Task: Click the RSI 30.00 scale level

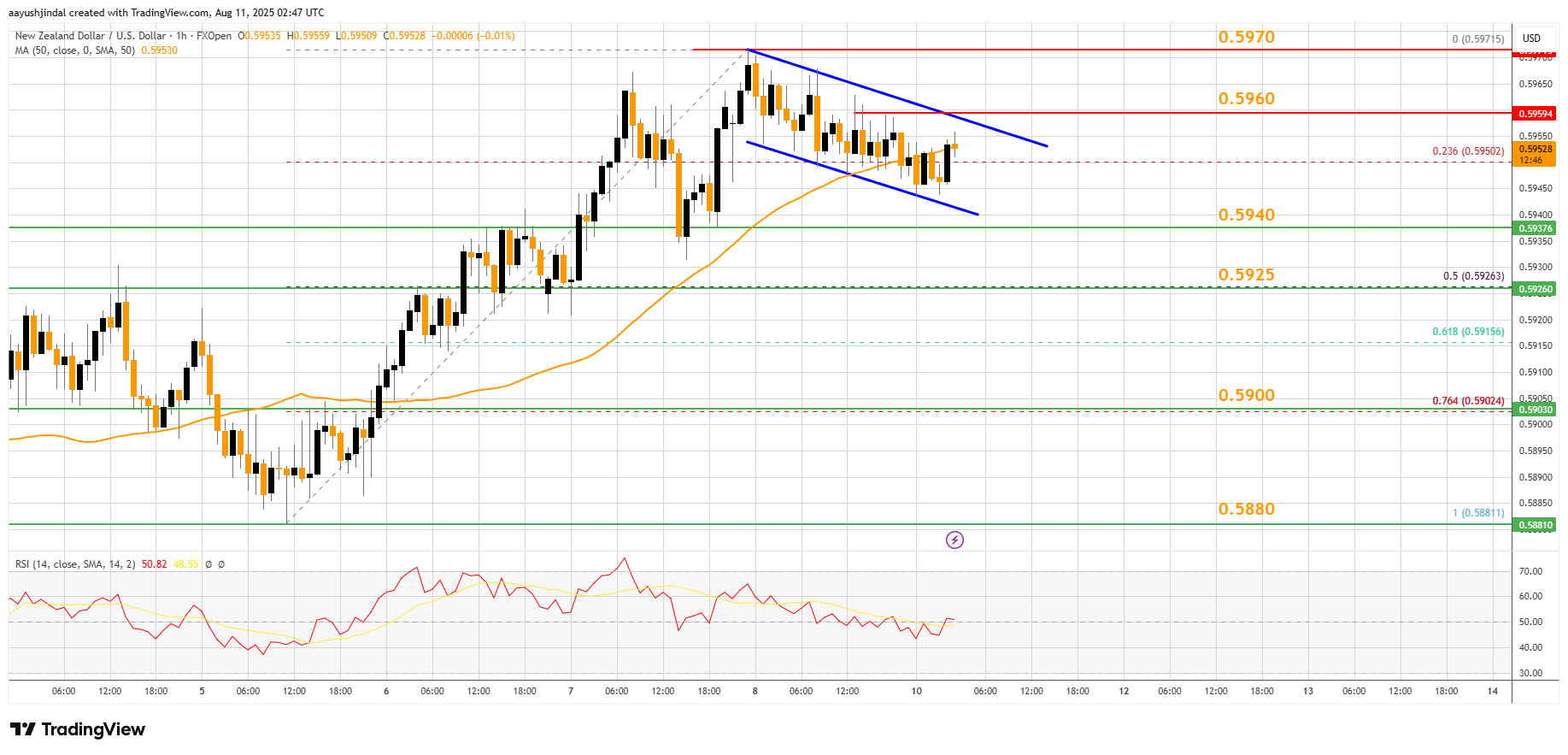Action: click(x=1530, y=673)
